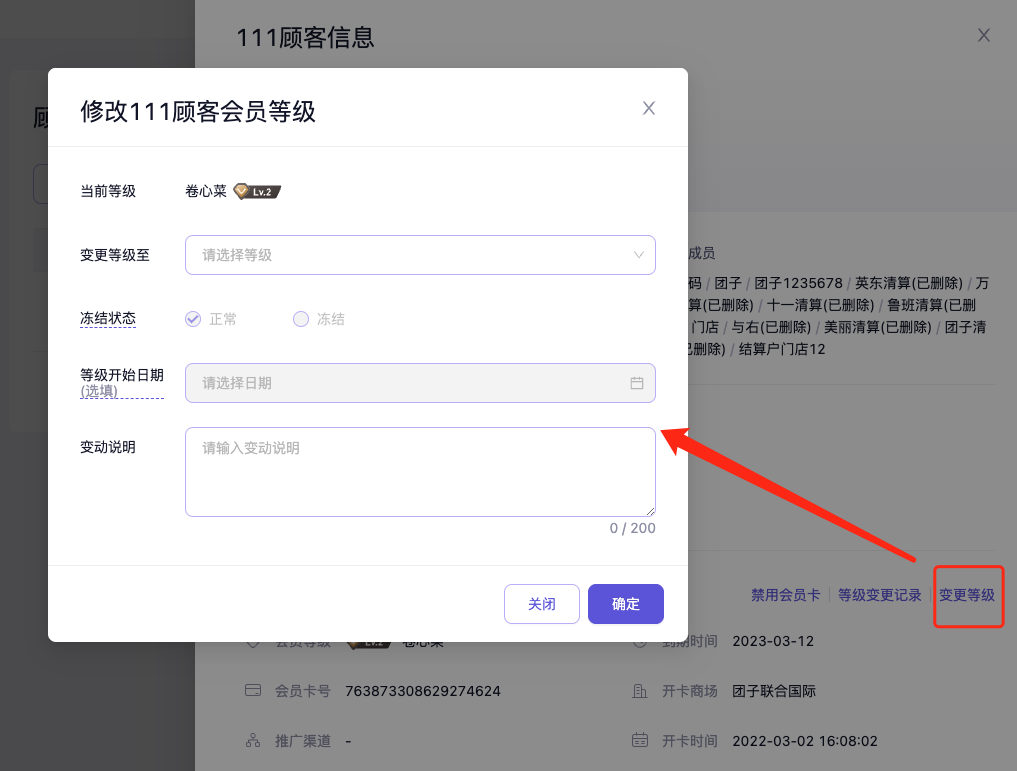This screenshot has height=771, width=1017.
Task: Click the 确定 button
Action: (626, 604)
